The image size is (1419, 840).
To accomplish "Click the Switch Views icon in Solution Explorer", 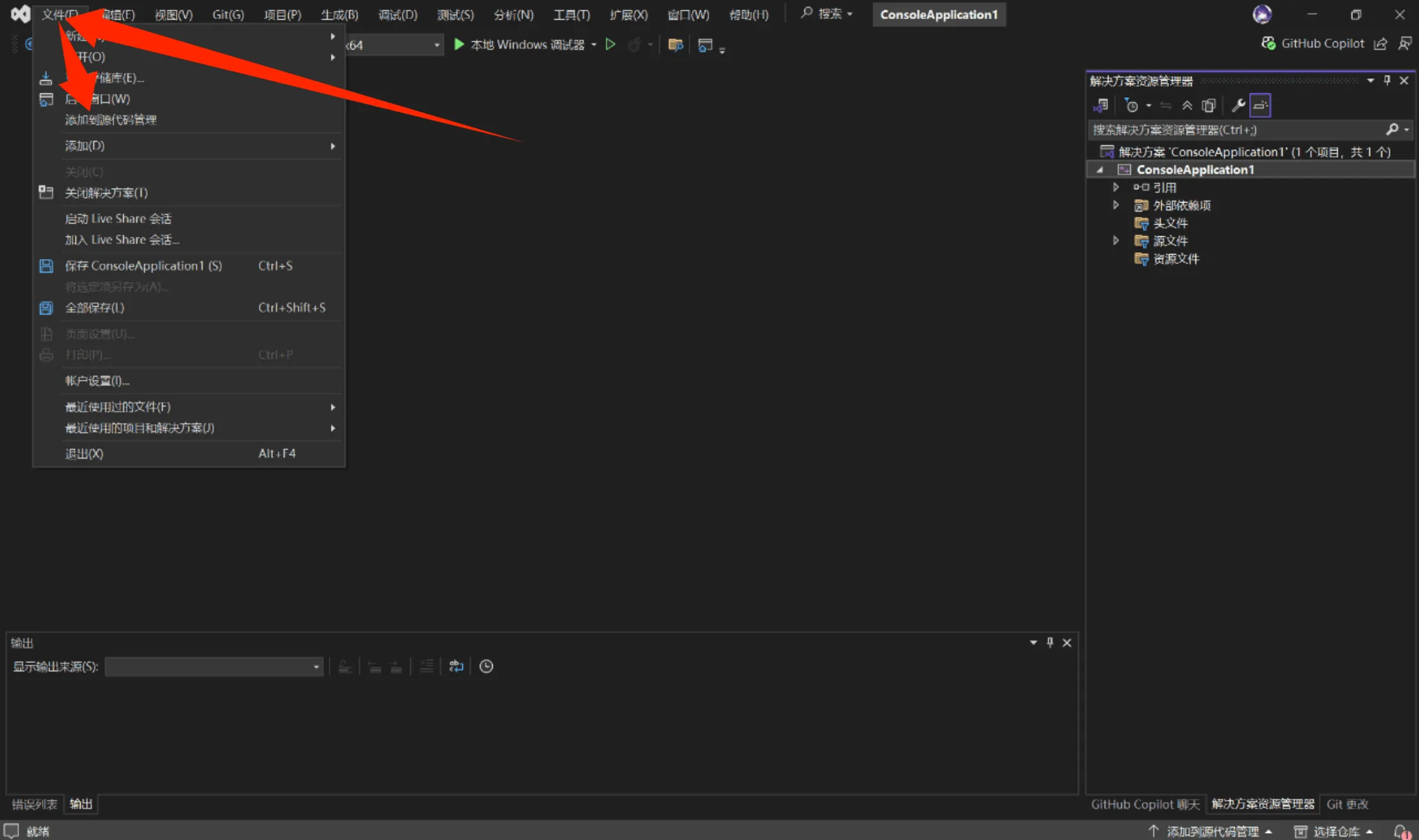I will (x=1101, y=105).
